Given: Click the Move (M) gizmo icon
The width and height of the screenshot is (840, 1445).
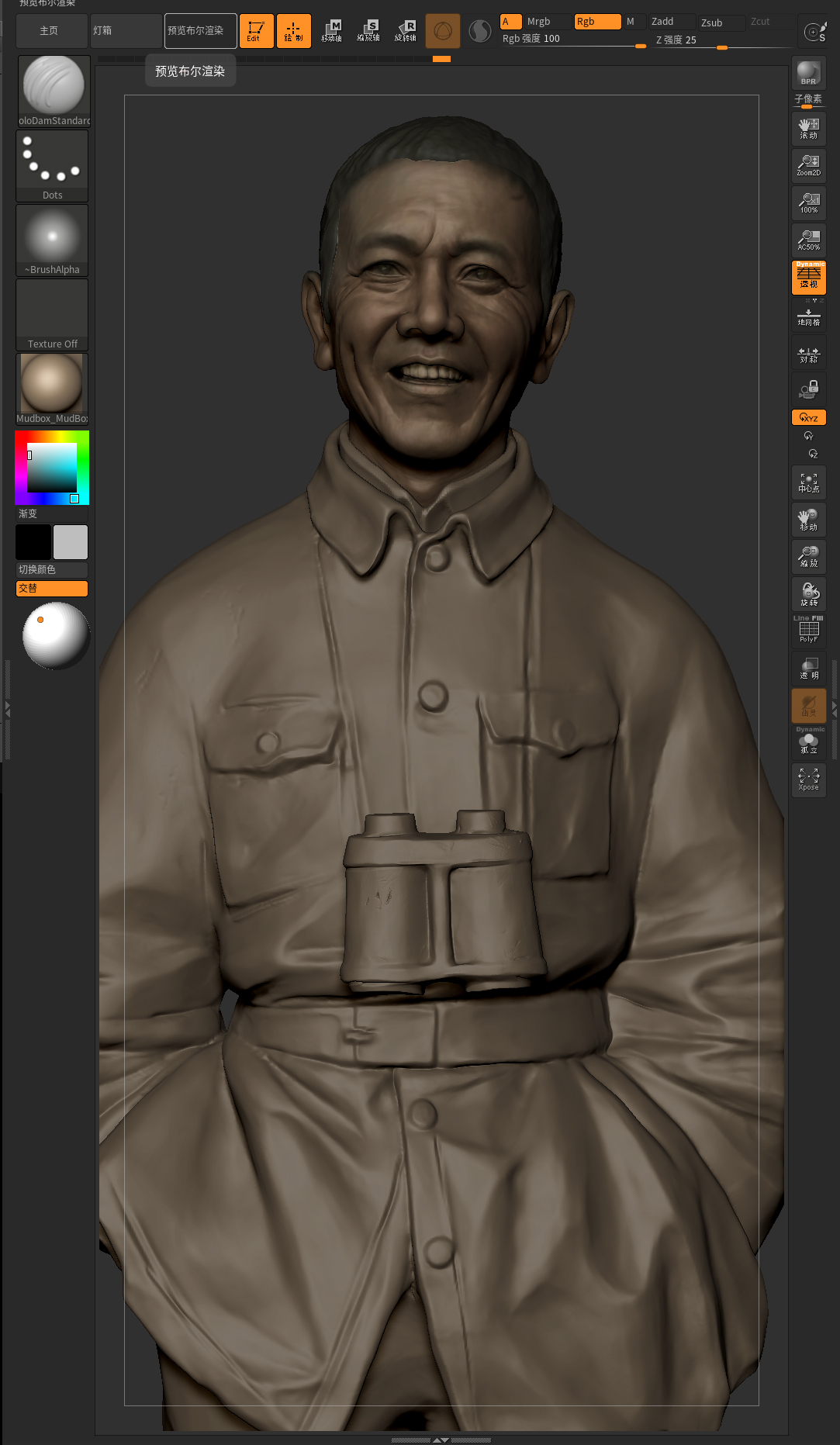Looking at the screenshot, I should pyautogui.click(x=331, y=31).
